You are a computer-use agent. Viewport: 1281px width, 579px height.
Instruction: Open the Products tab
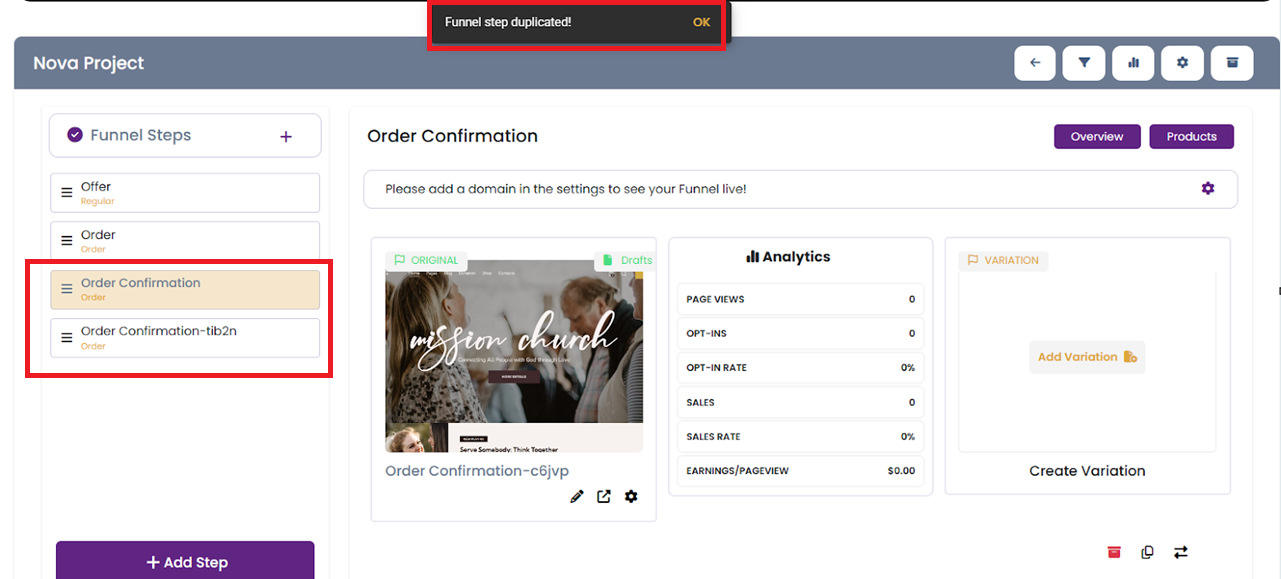pos(1191,137)
